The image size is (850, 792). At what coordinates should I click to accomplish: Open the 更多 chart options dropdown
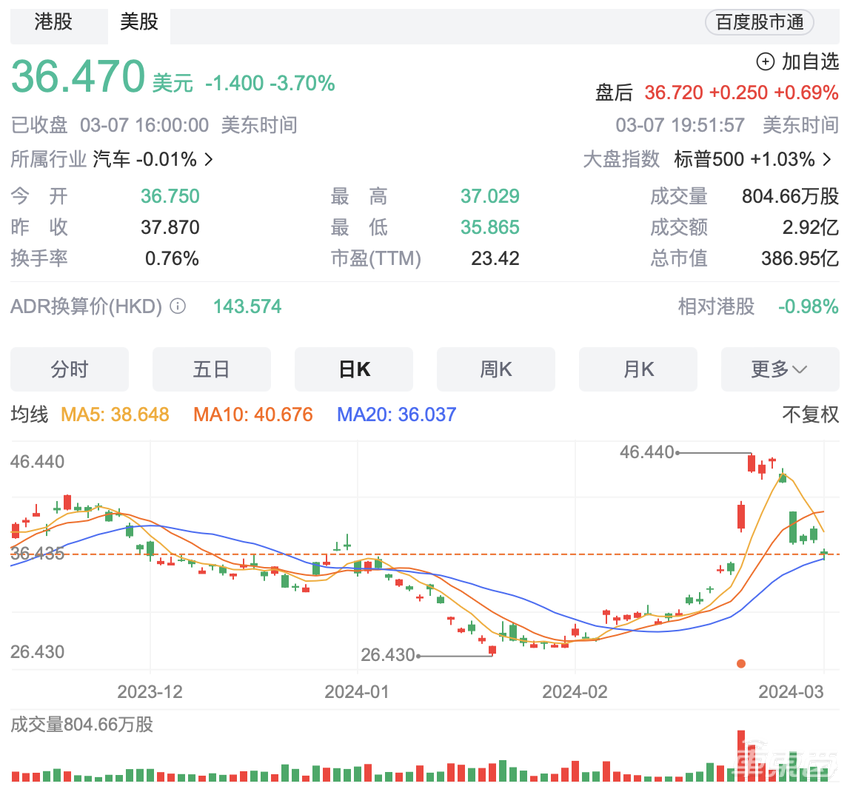tap(780, 369)
